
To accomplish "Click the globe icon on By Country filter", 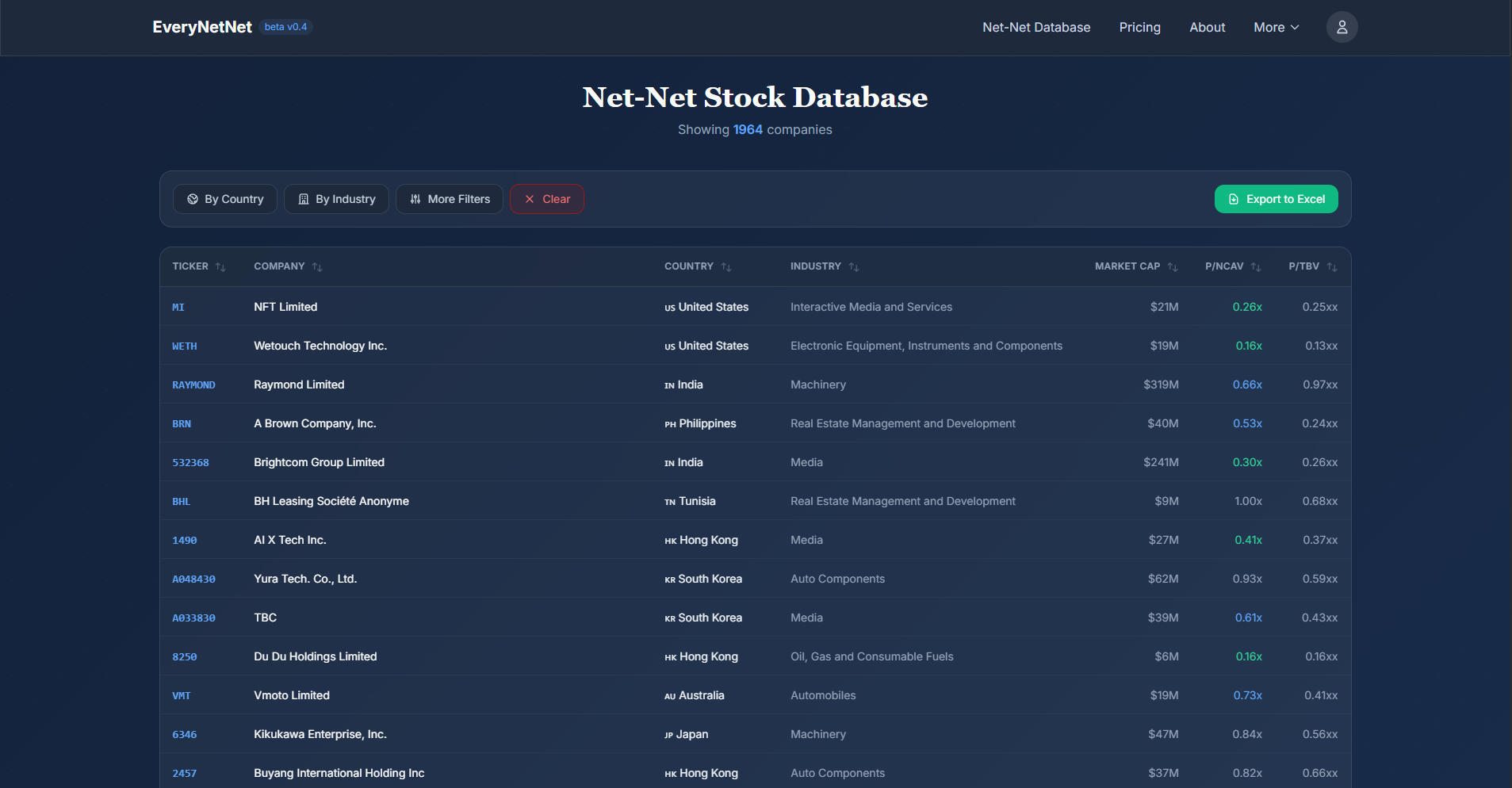I will (192, 199).
